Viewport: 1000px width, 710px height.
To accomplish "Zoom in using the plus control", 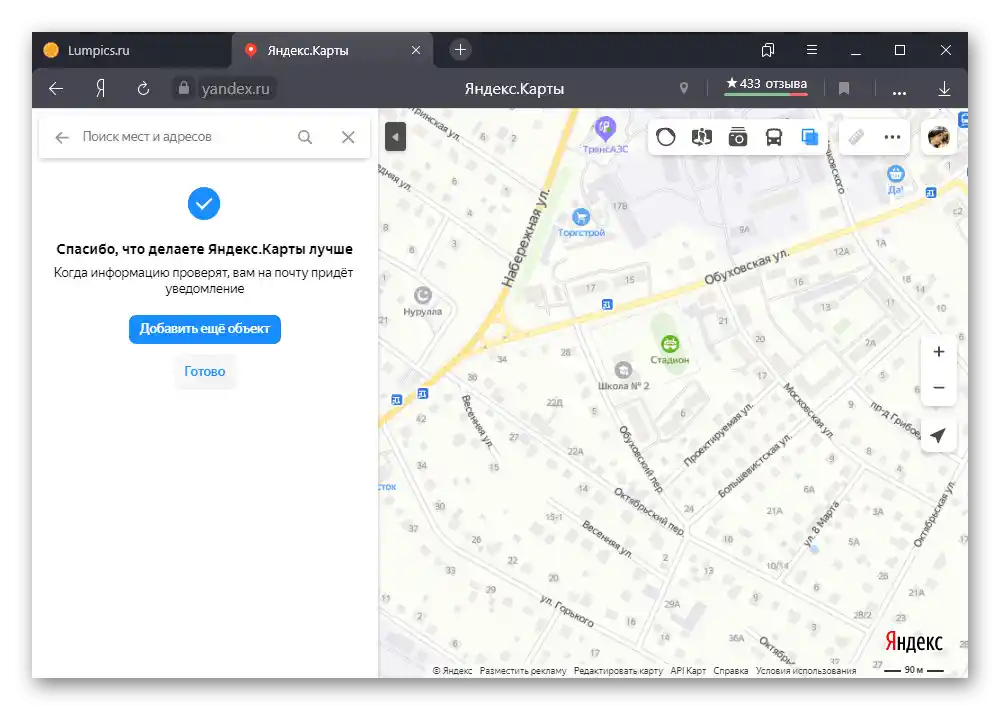I will [938, 351].
